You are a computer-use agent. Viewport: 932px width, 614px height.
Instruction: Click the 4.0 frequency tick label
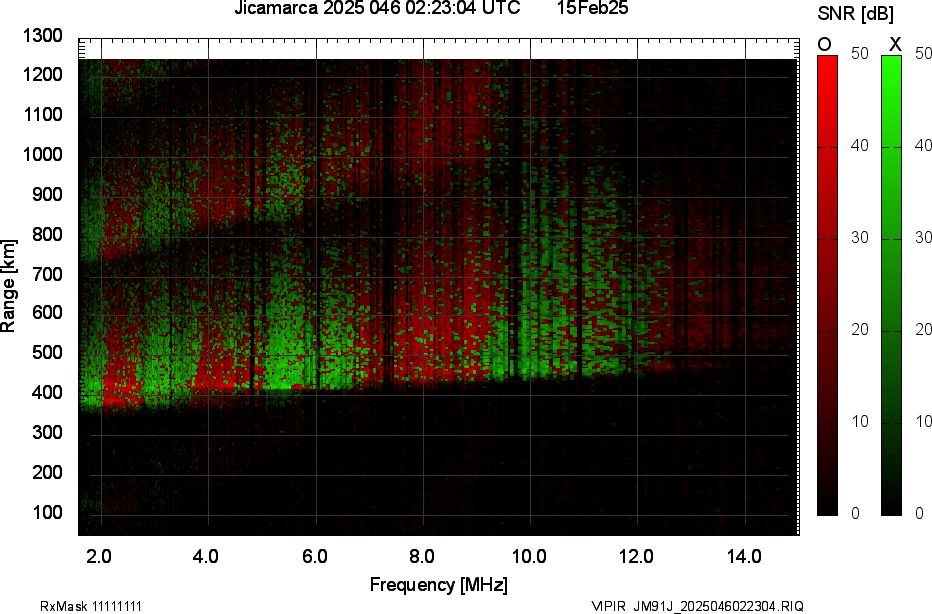pyautogui.click(x=206, y=557)
